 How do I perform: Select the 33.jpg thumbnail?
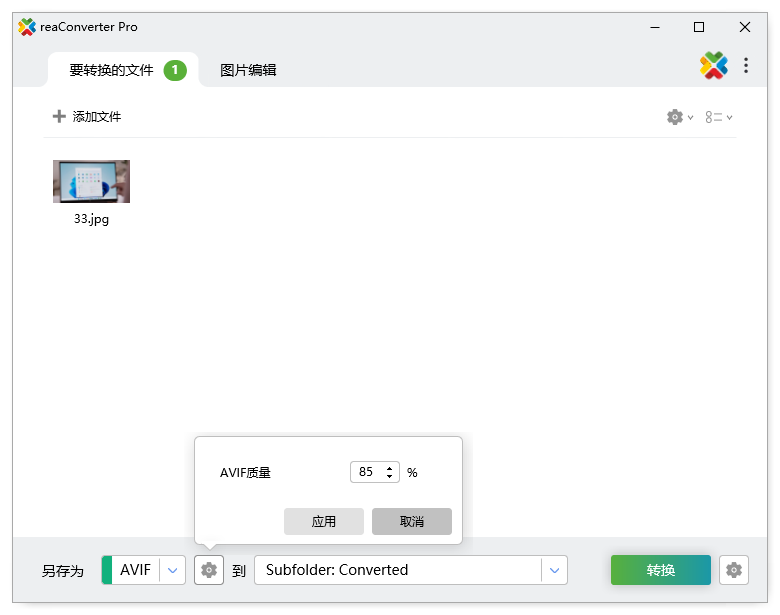[x=92, y=181]
